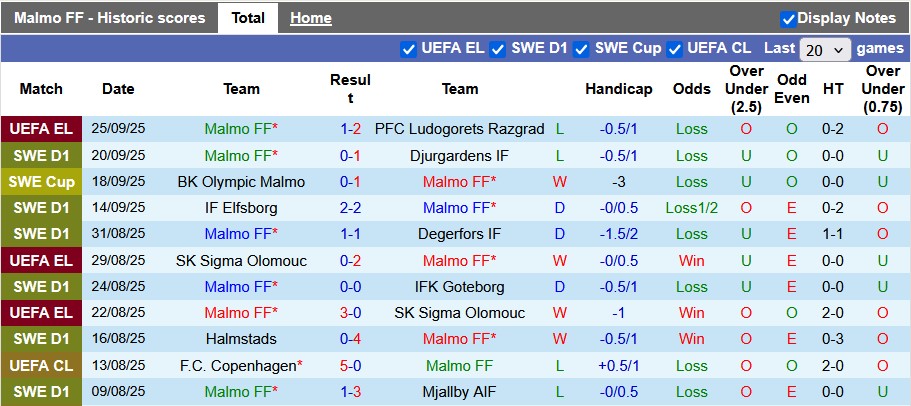Open the 0-4 Halmstads match score
The height and width of the screenshot is (406, 911).
coord(350,340)
